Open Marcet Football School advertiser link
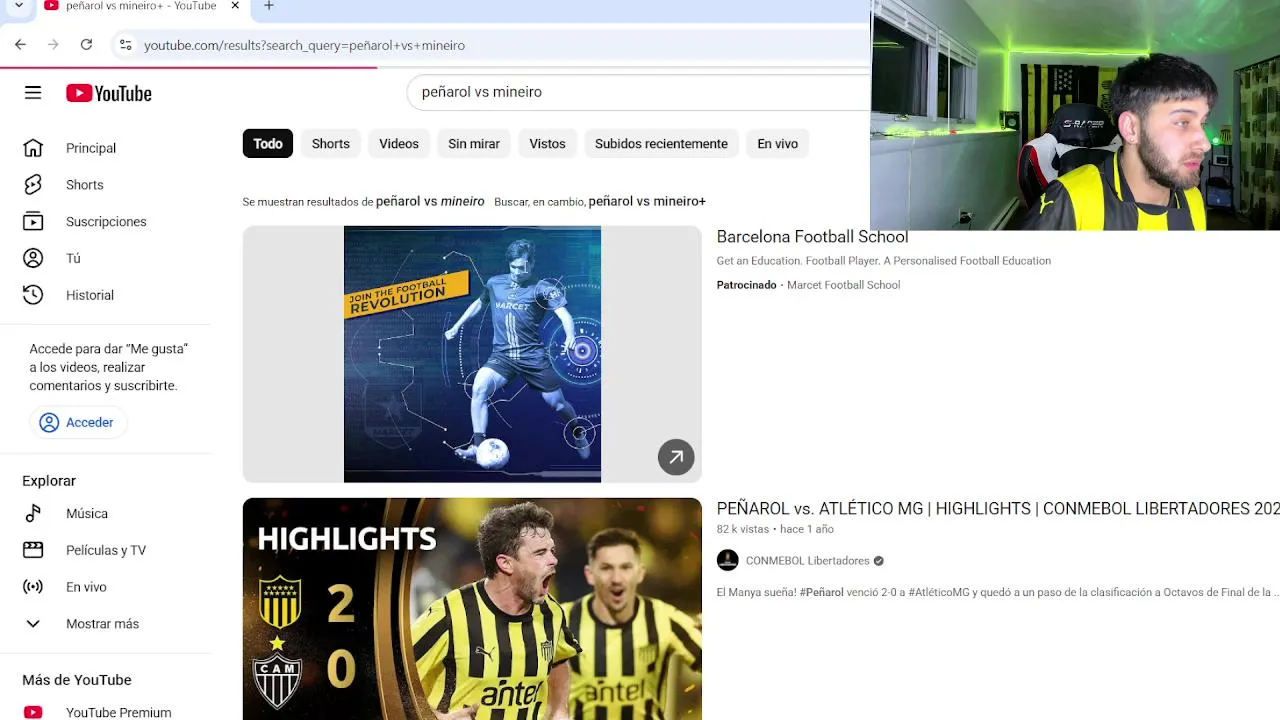This screenshot has height=720, width=1280. [843, 285]
